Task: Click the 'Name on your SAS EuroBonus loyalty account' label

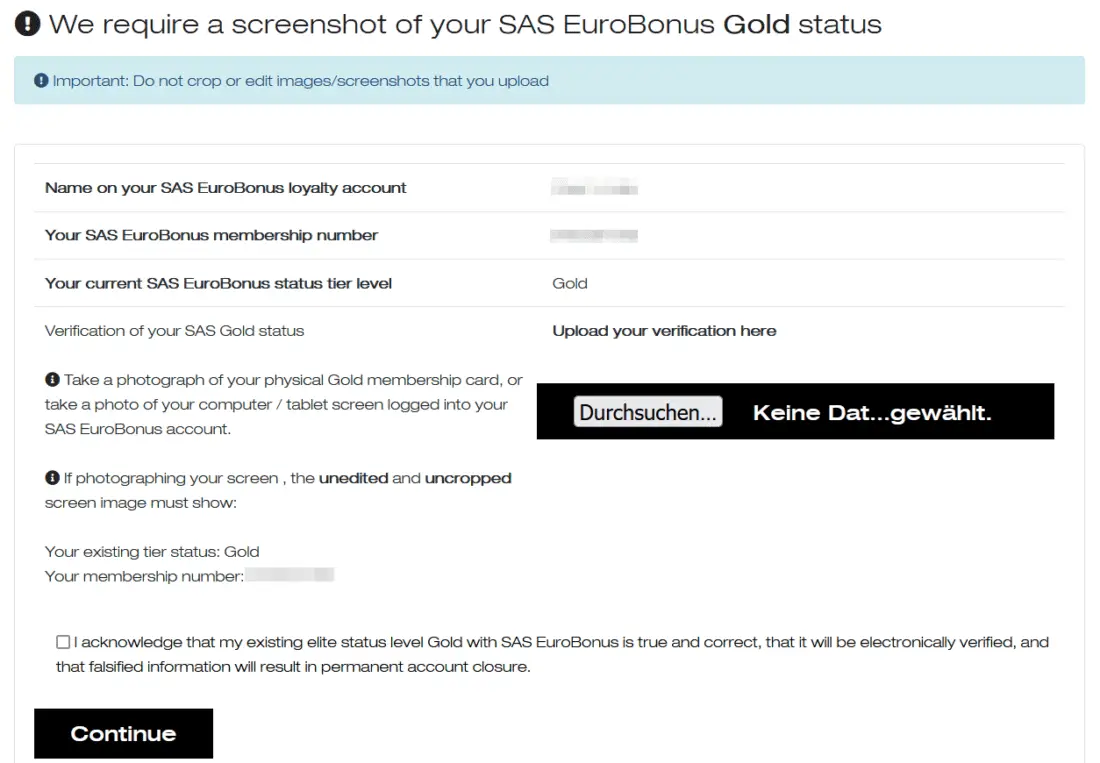Action: (x=226, y=188)
